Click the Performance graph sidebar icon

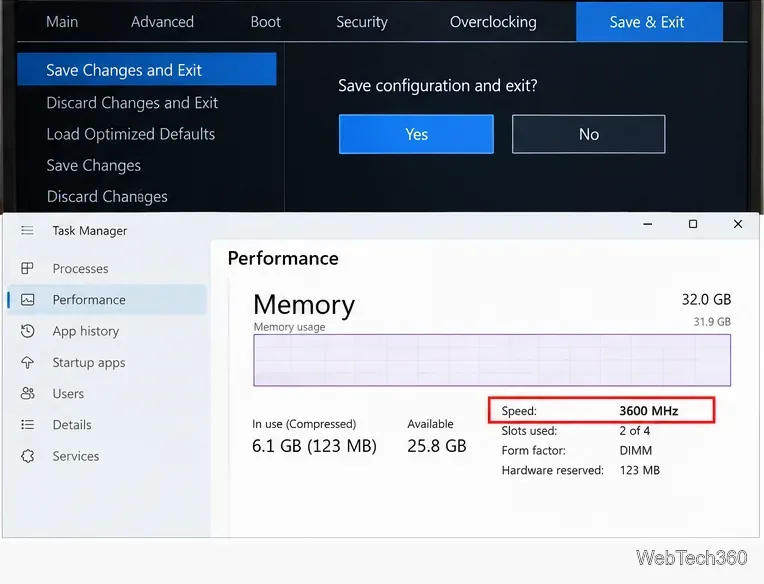[x=27, y=300]
